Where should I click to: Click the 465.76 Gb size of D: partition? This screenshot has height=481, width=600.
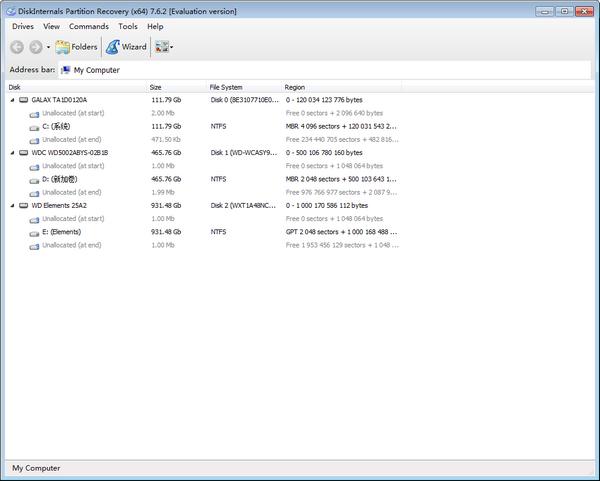click(x=166, y=179)
